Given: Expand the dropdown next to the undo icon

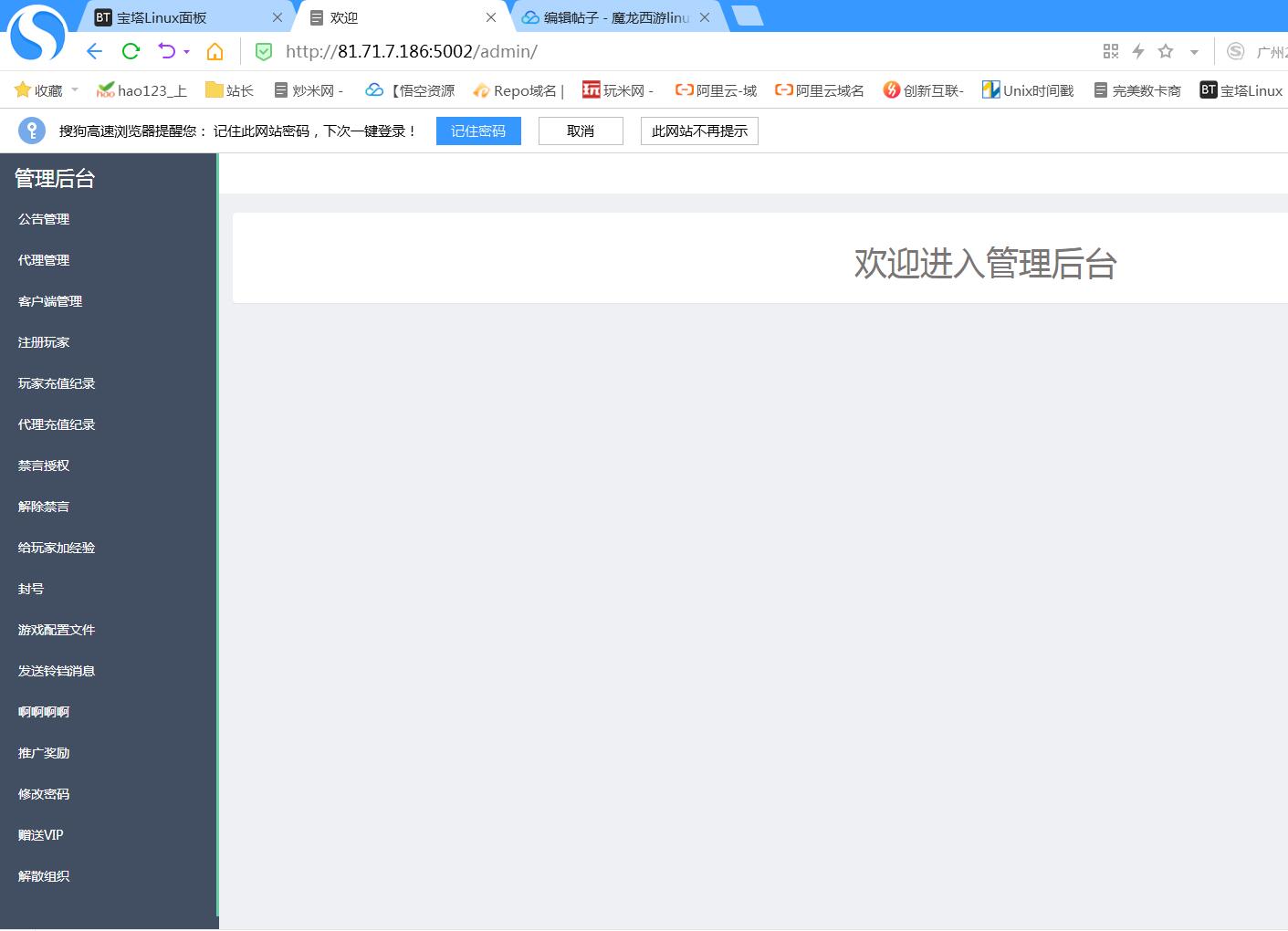Looking at the screenshot, I should tap(187, 52).
